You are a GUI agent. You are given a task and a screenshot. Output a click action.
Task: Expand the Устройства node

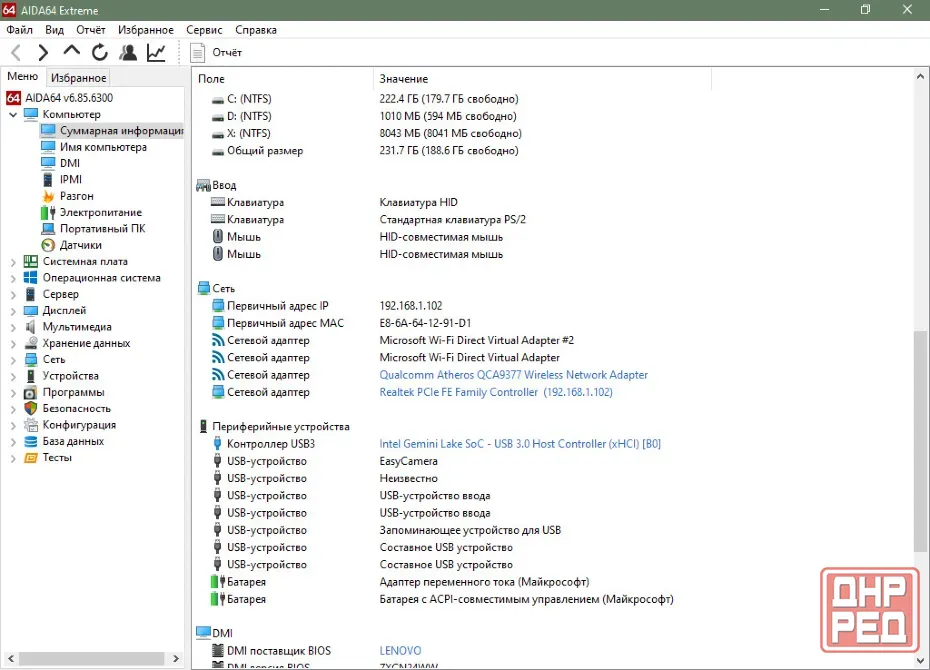point(13,376)
